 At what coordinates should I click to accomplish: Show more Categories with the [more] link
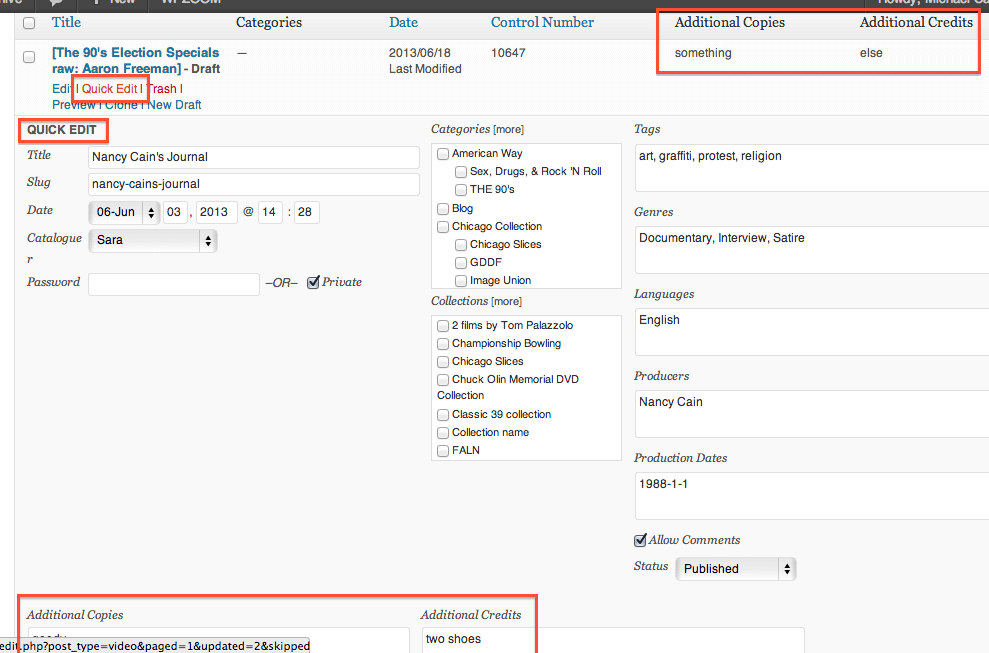point(508,130)
